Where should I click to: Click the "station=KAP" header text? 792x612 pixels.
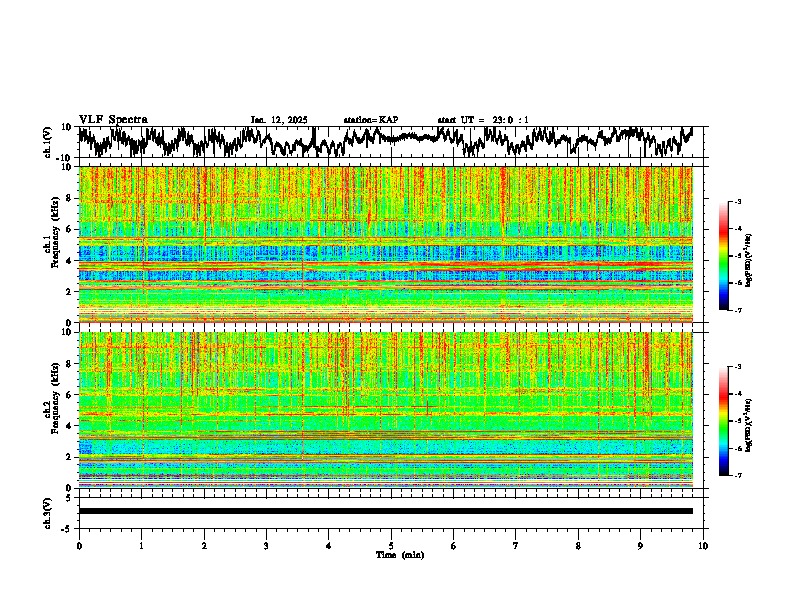pyautogui.click(x=371, y=120)
